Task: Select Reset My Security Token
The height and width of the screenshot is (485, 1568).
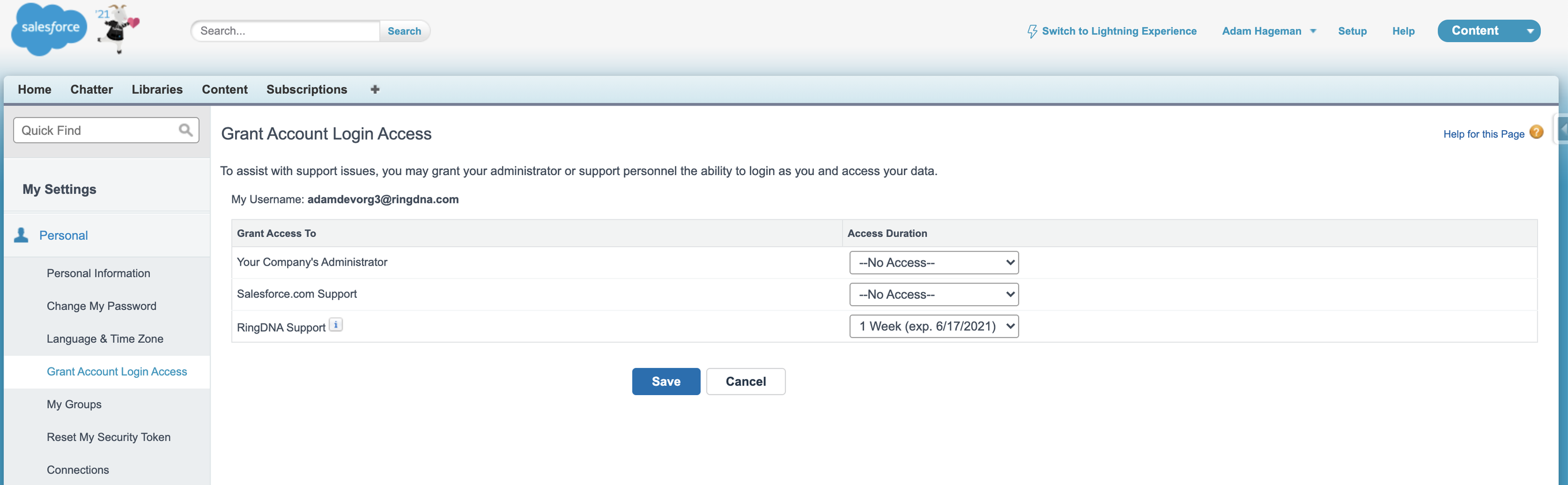Action: [x=108, y=437]
